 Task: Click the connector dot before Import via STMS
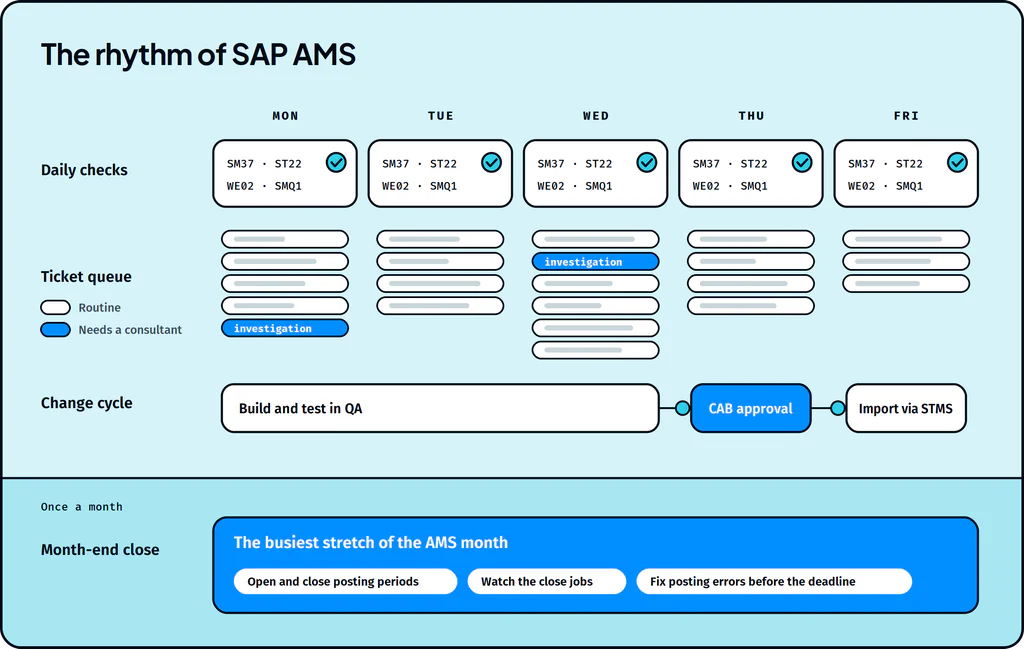838,408
